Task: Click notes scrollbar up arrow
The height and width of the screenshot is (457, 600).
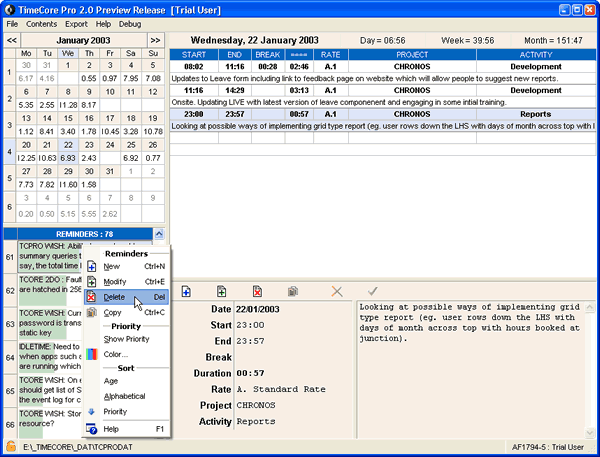Action: click(590, 307)
